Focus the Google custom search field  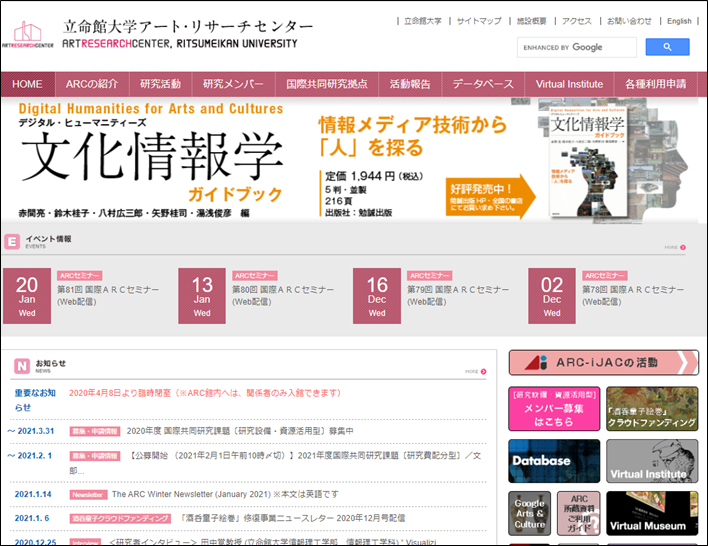point(577,47)
